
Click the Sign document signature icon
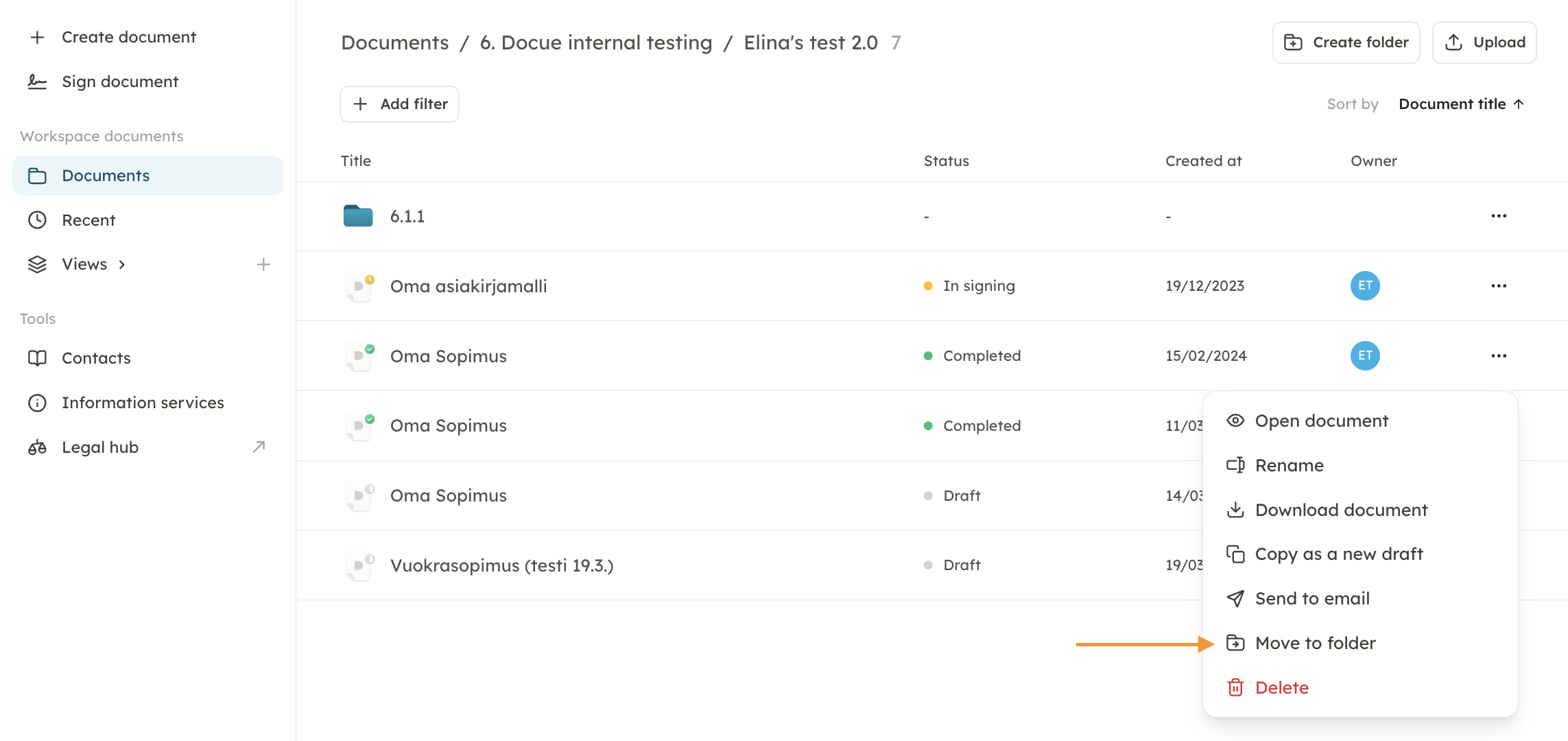pyautogui.click(x=37, y=82)
